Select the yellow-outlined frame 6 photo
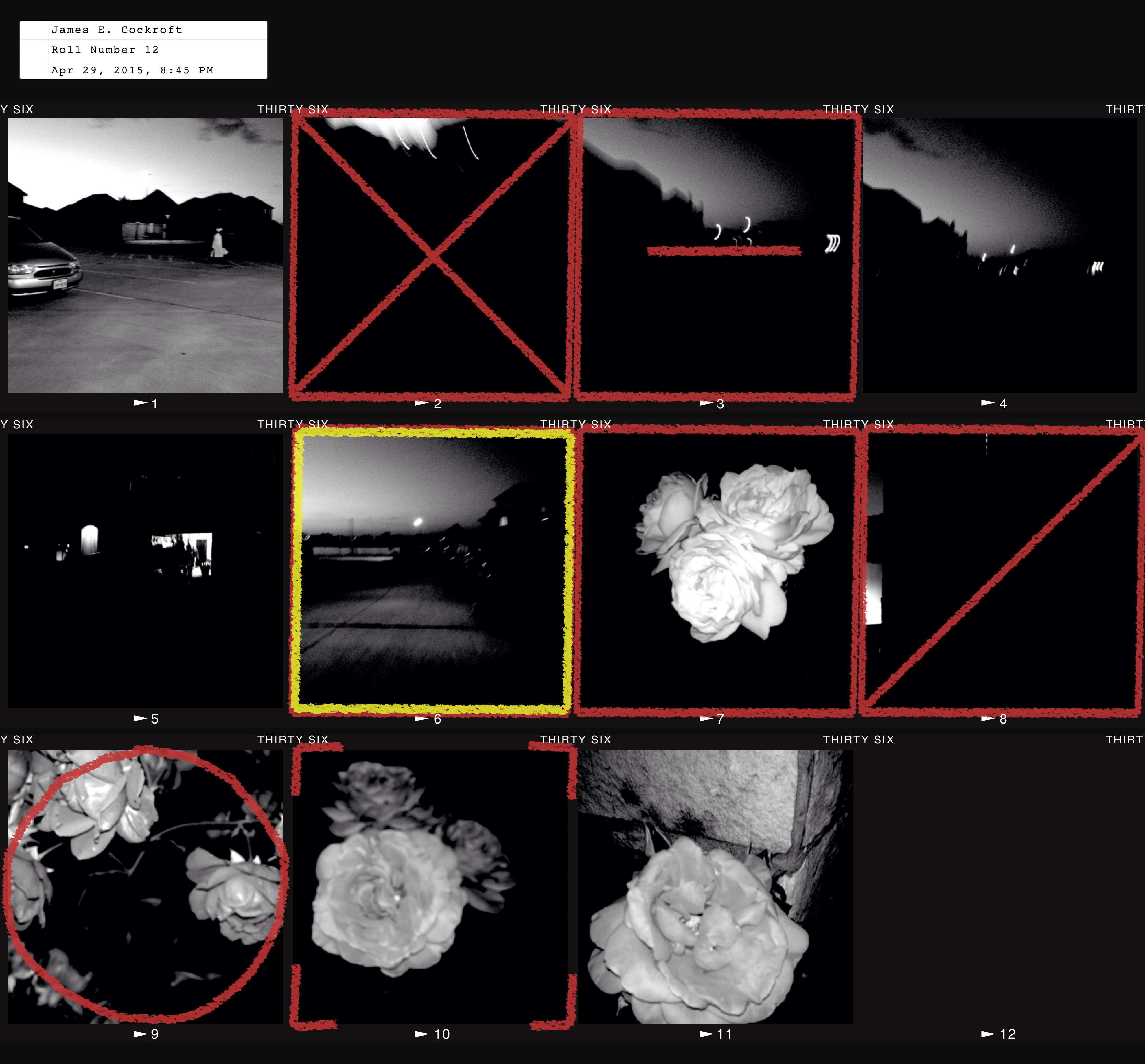The height and width of the screenshot is (1064, 1145). click(430, 570)
